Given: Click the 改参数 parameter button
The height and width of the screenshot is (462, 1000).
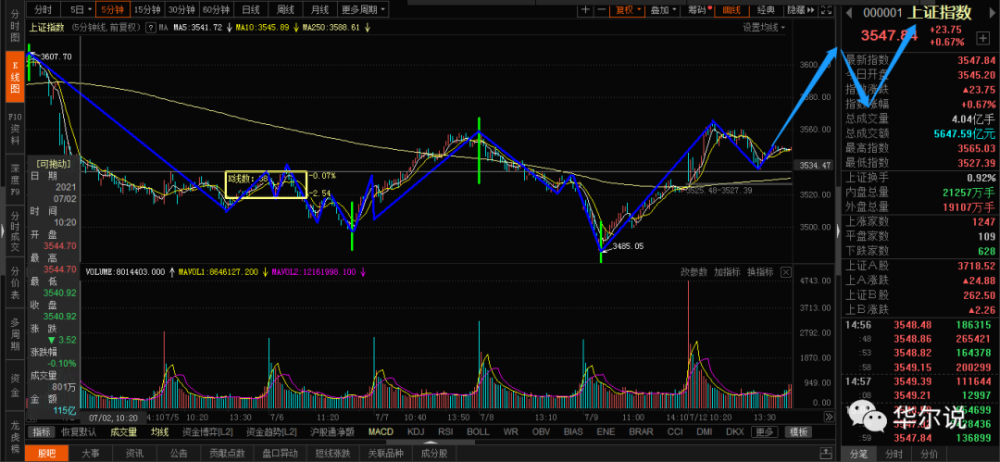Looking at the screenshot, I should click(x=694, y=271).
